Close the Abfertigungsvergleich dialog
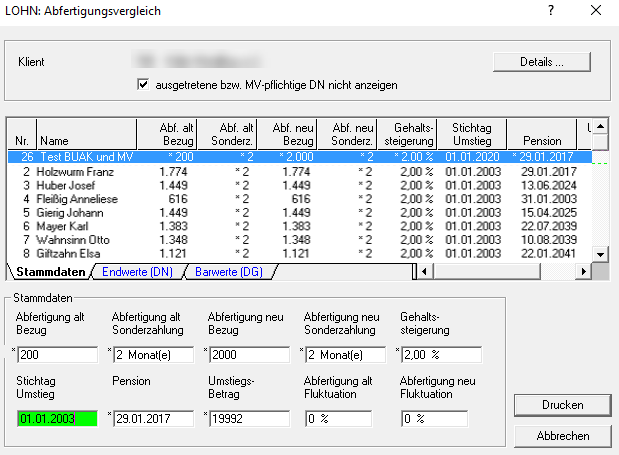 point(596,10)
